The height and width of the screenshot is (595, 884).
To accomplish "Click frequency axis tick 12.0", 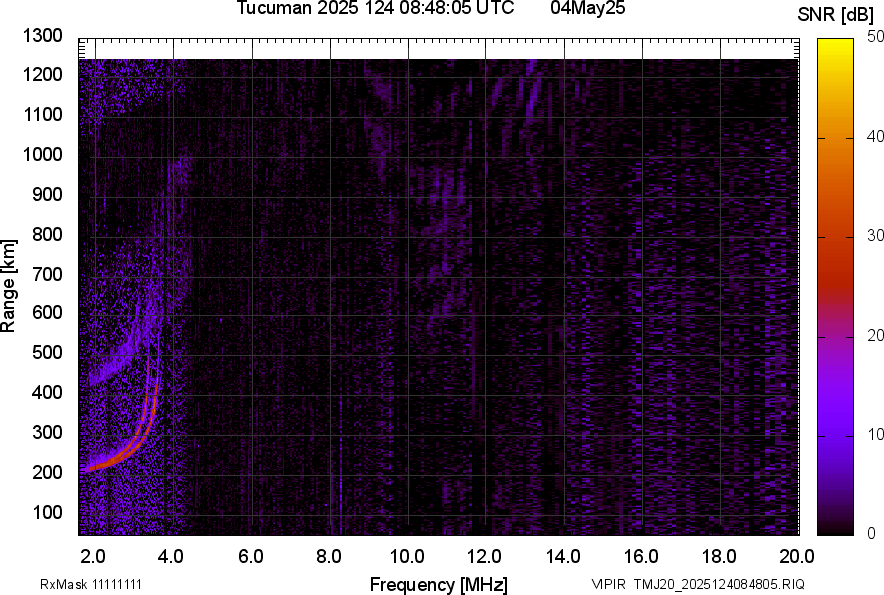I will [484, 557].
